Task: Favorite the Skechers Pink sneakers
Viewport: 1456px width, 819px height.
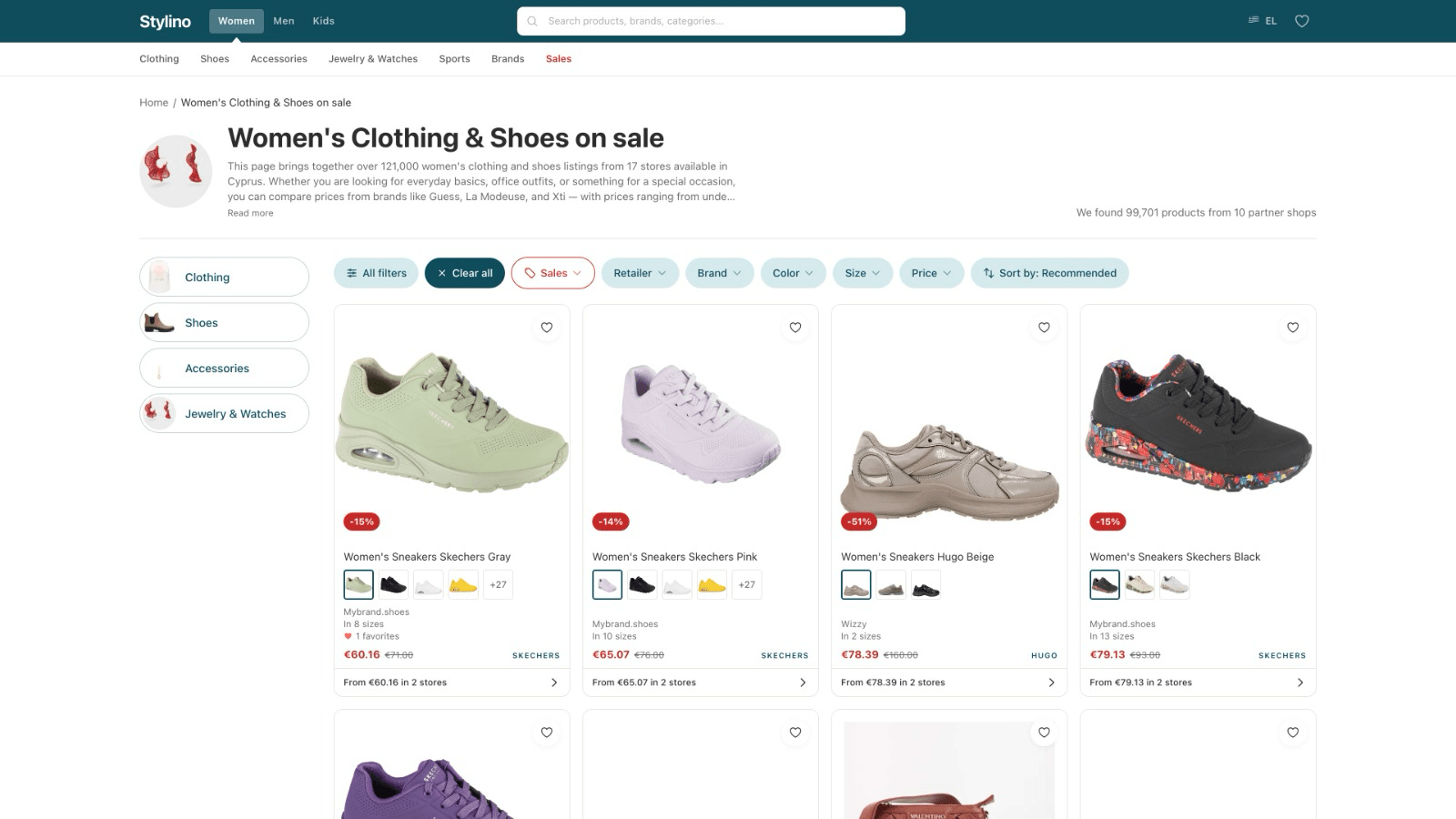Action: (x=795, y=328)
